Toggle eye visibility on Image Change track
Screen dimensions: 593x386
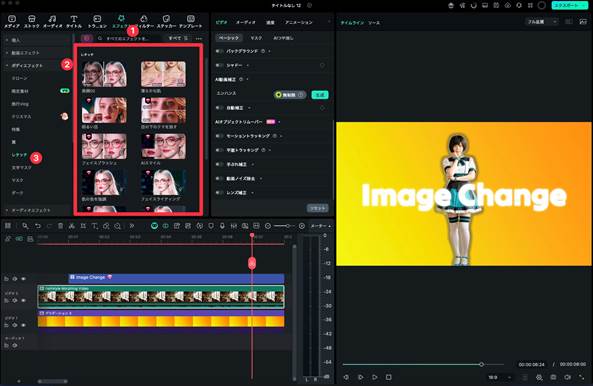point(23,279)
